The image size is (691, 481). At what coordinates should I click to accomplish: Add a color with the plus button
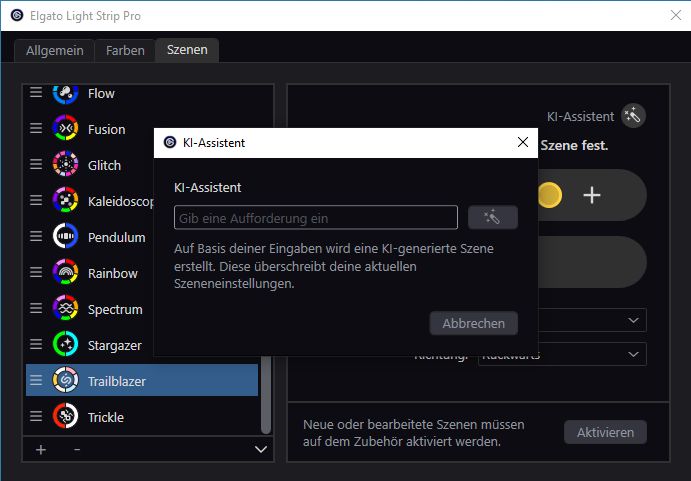[592, 195]
